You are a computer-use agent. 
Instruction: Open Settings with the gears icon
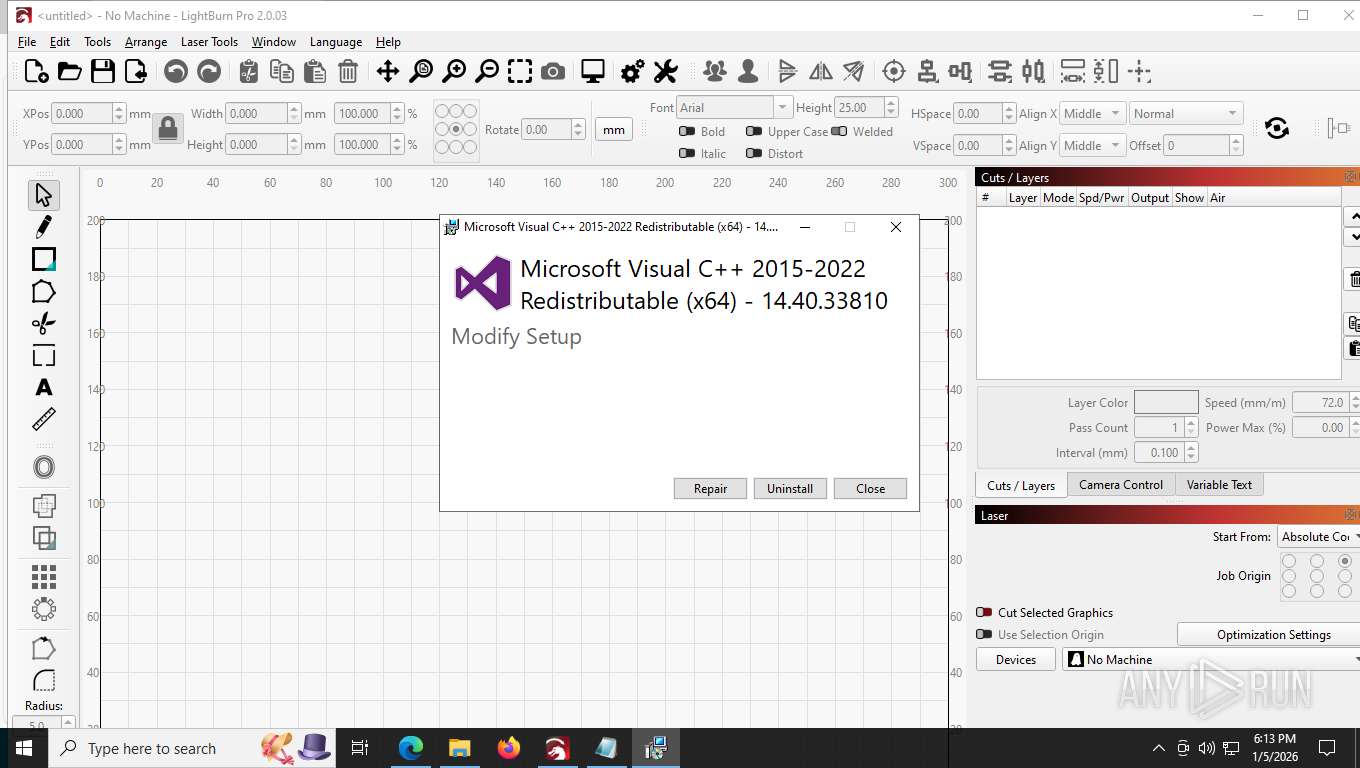[633, 71]
